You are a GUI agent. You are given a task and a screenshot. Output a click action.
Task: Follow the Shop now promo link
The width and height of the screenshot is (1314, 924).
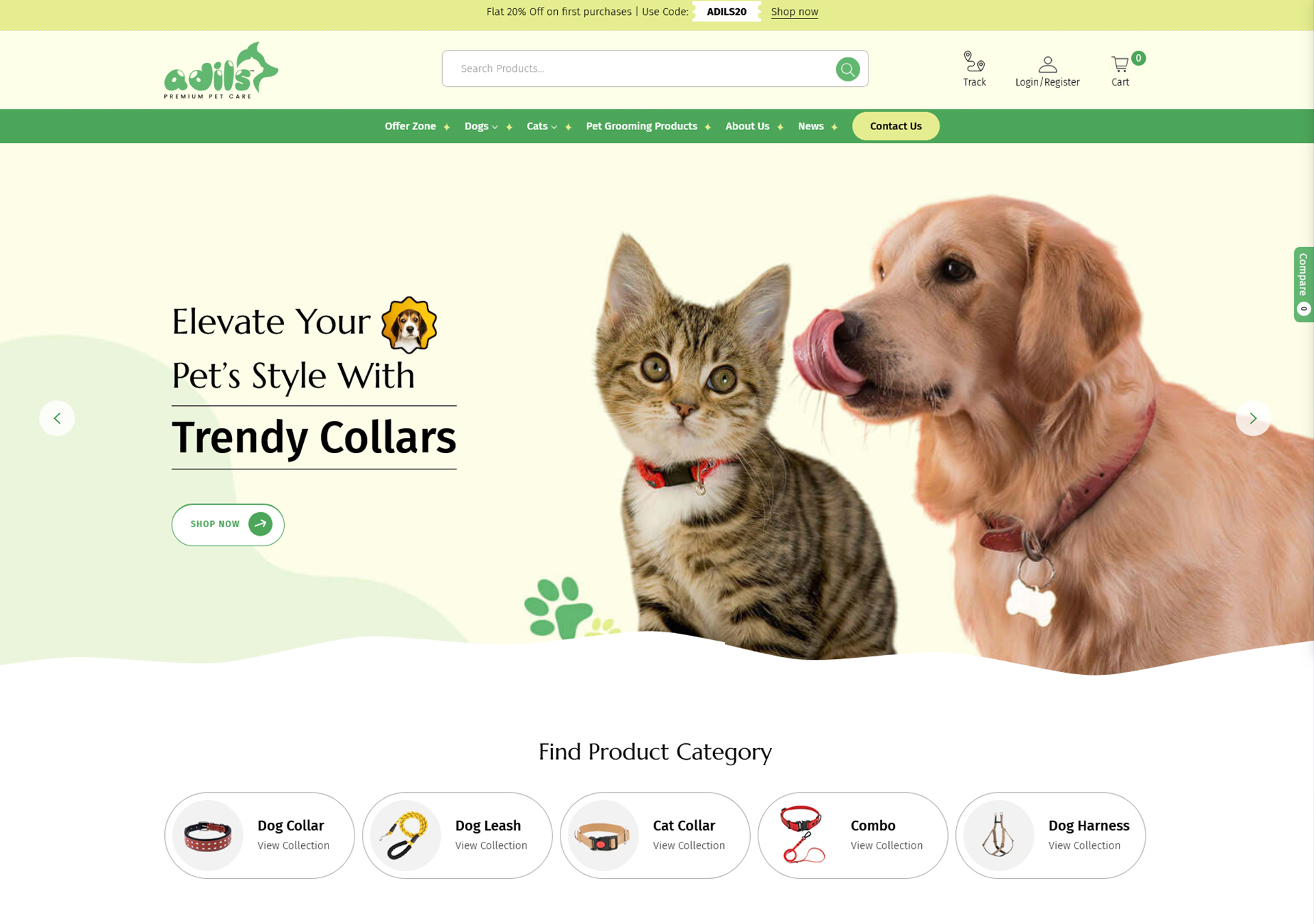[x=794, y=12]
